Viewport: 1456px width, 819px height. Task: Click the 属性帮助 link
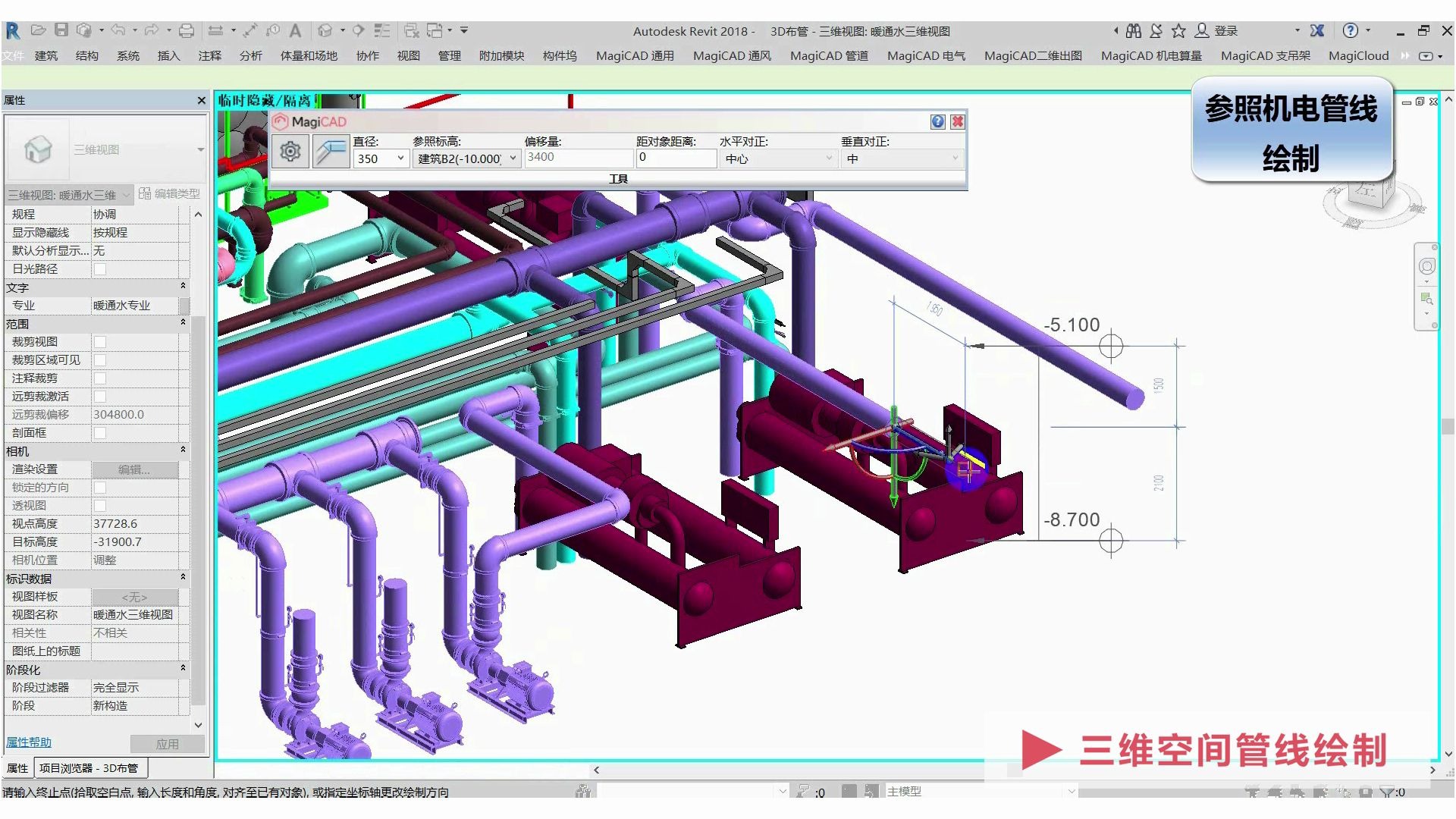tap(29, 742)
